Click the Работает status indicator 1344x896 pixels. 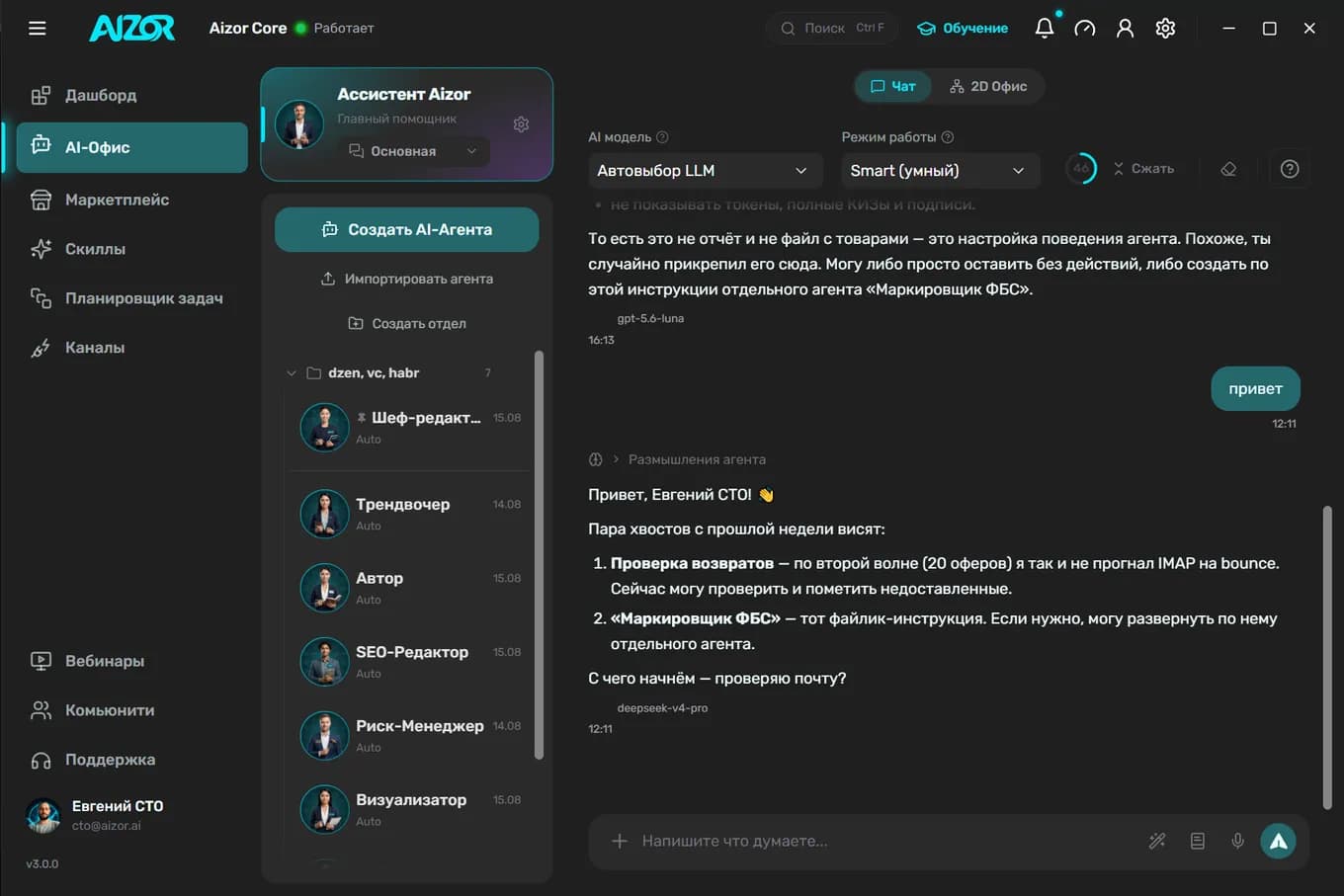tap(335, 28)
